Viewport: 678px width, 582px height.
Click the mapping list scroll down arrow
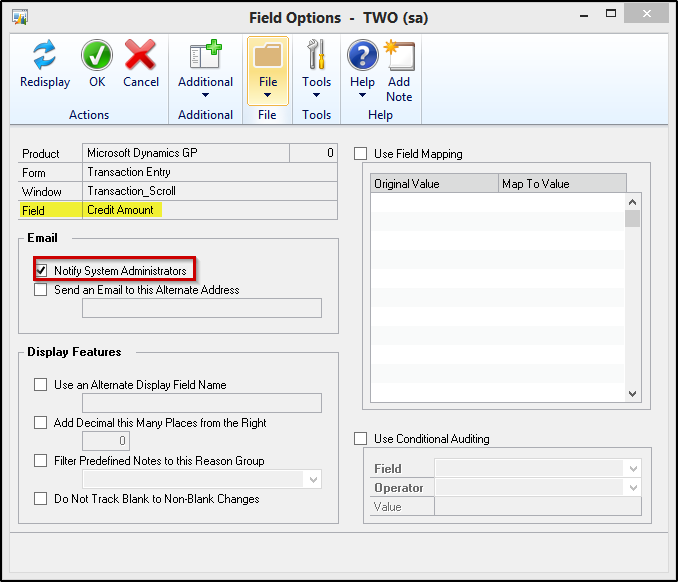633,394
